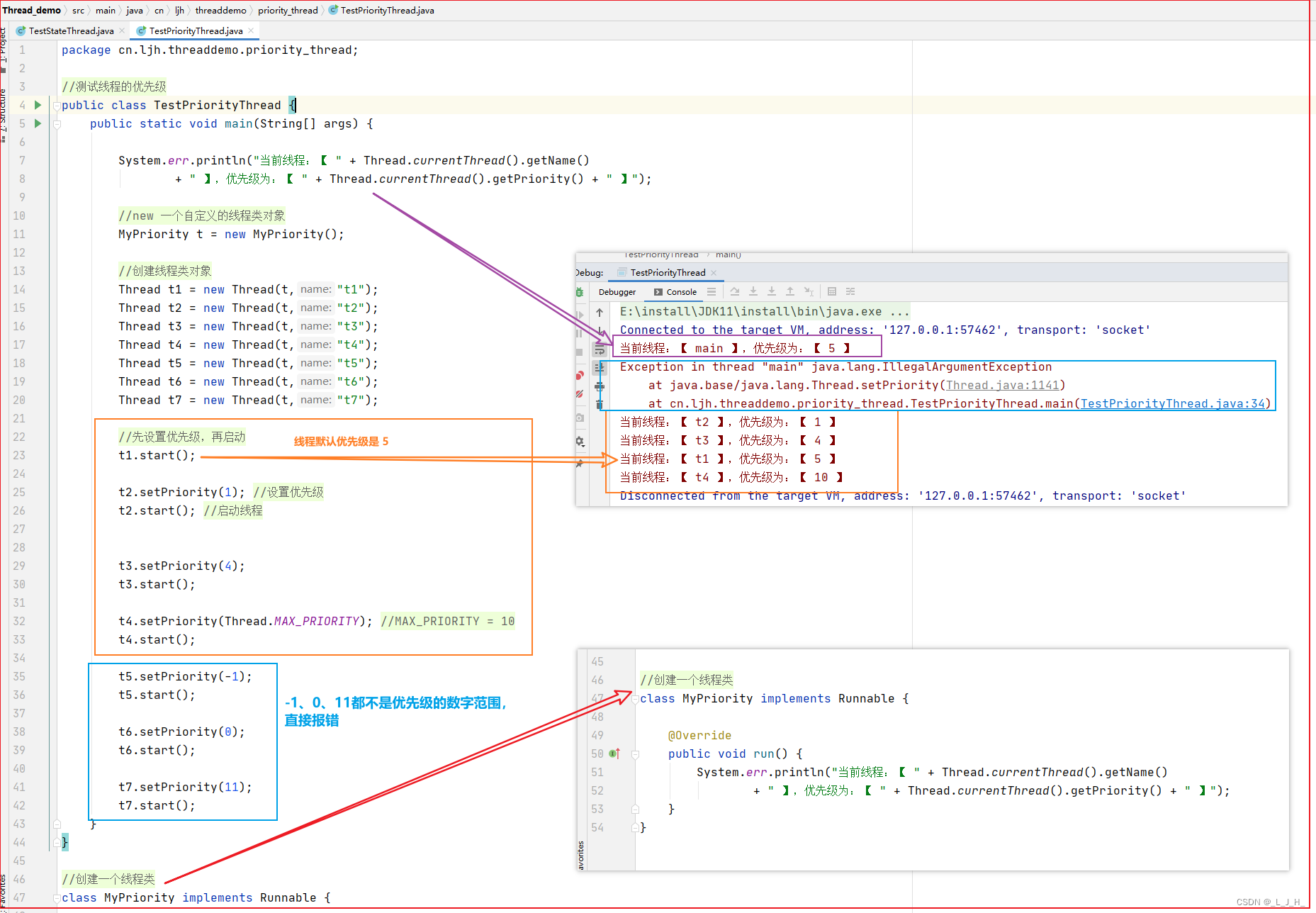Close the TestPriorityThread.java editor tab
The height and width of the screenshot is (913, 1316).
pyautogui.click(x=251, y=30)
